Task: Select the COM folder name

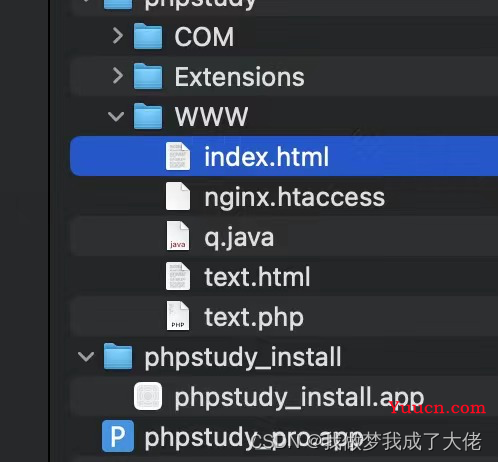Action: click(204, 37)
